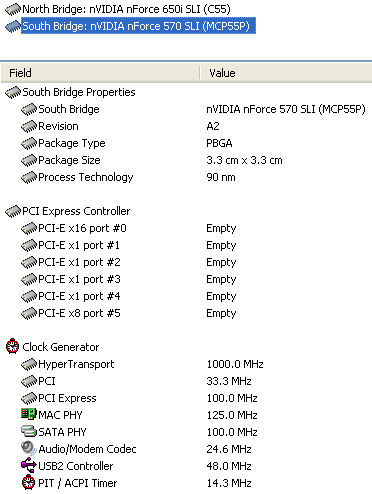
Task: Click the chip icon beside North Bridge
Action: (13, 9)
